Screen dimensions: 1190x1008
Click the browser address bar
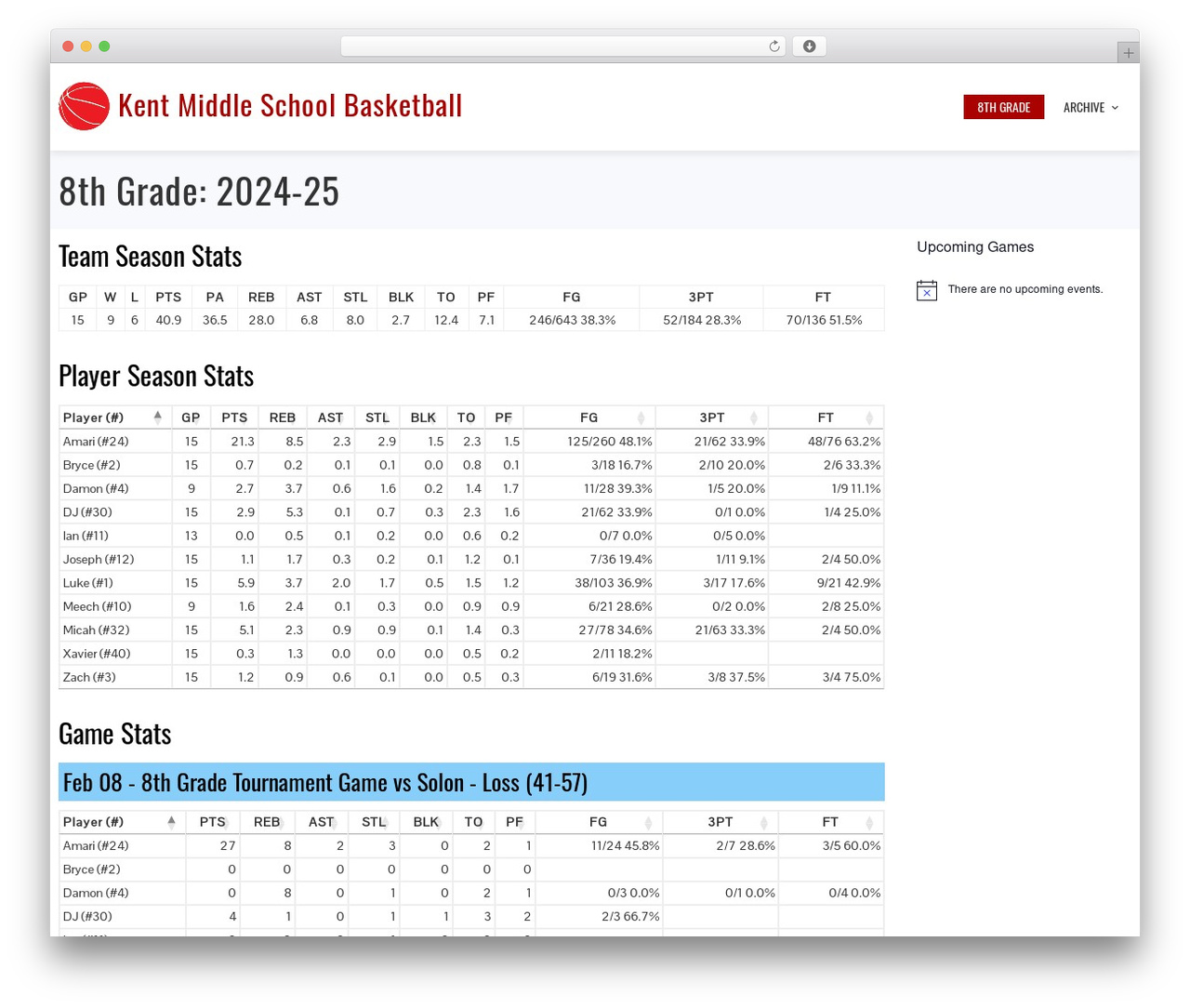pos(562,46)
